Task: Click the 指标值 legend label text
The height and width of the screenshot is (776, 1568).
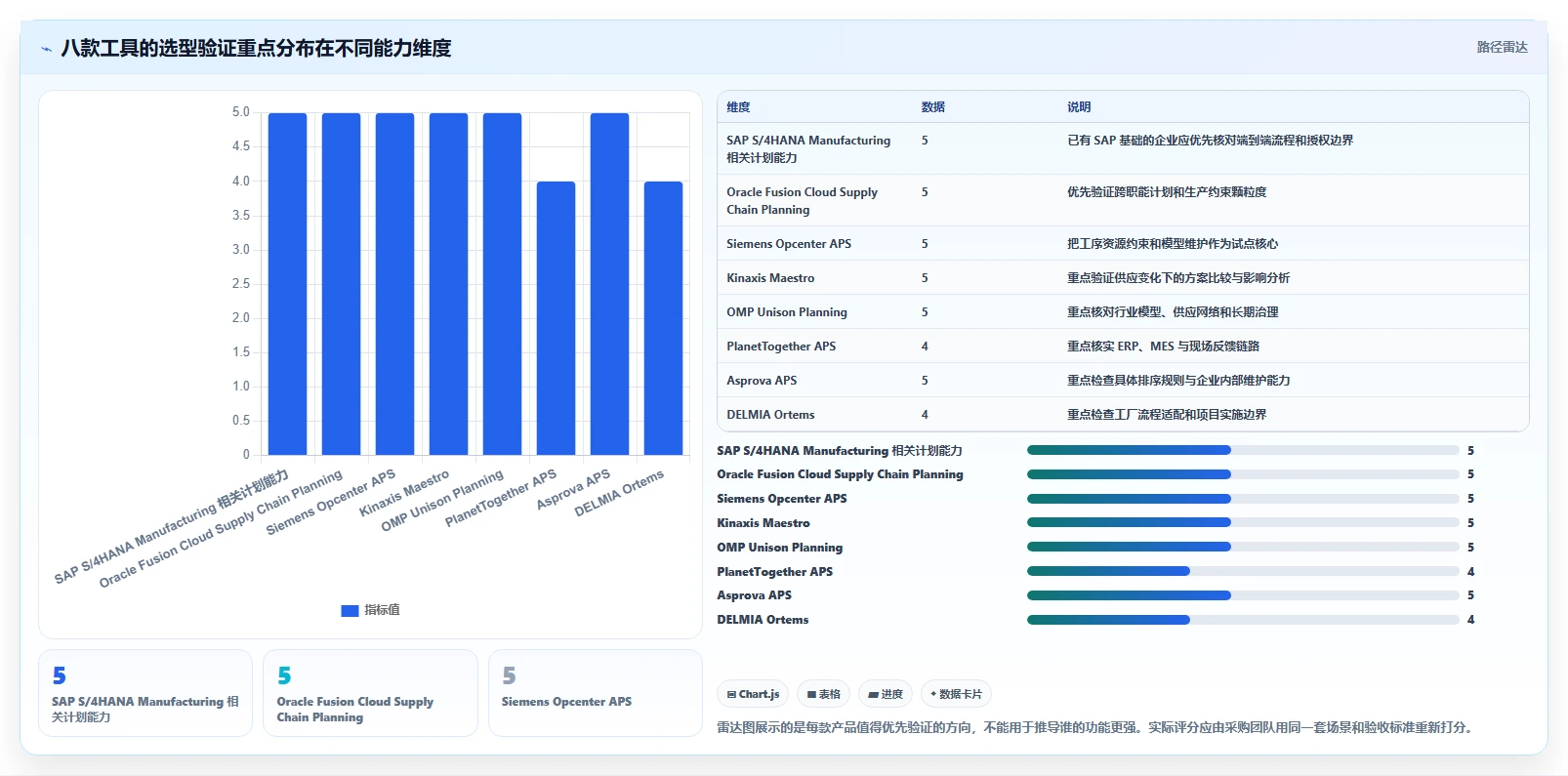Action: click(x=382, y=610)
